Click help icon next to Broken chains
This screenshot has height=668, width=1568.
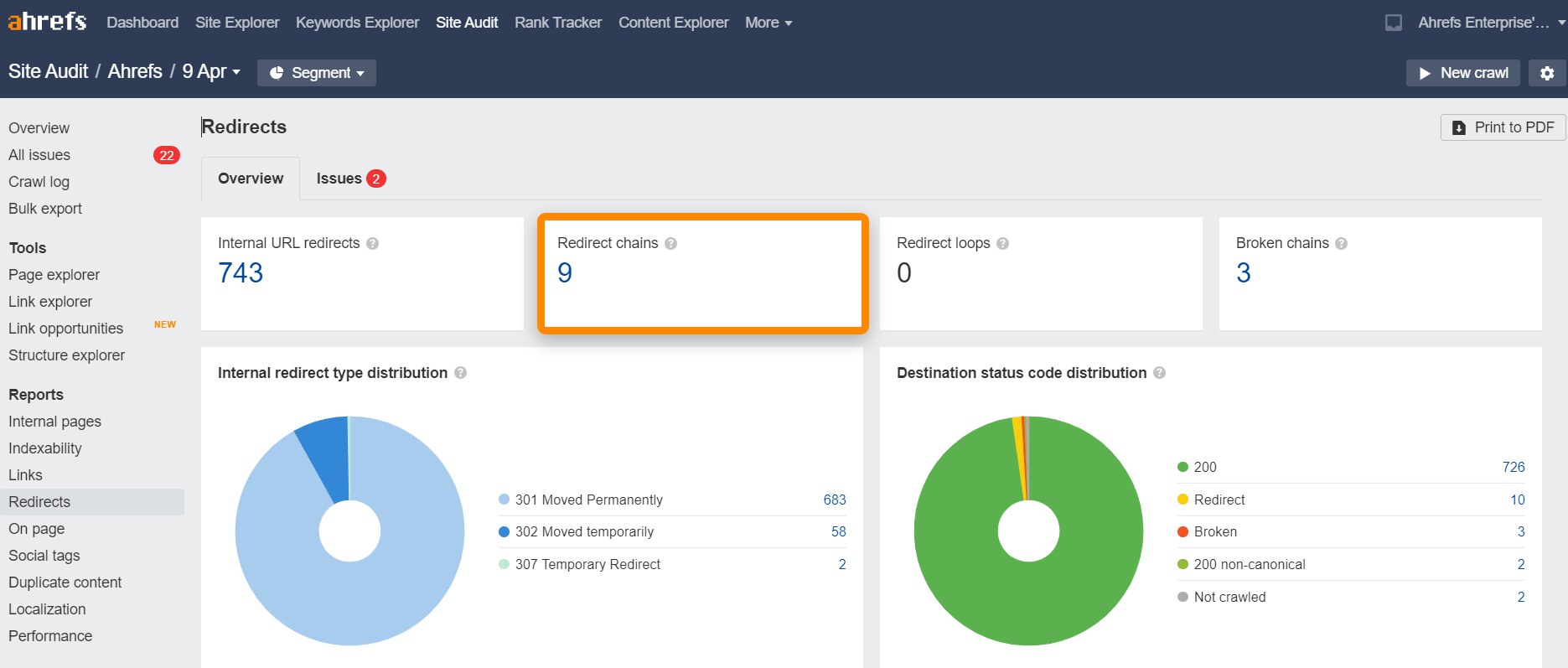coord(1341,244)
